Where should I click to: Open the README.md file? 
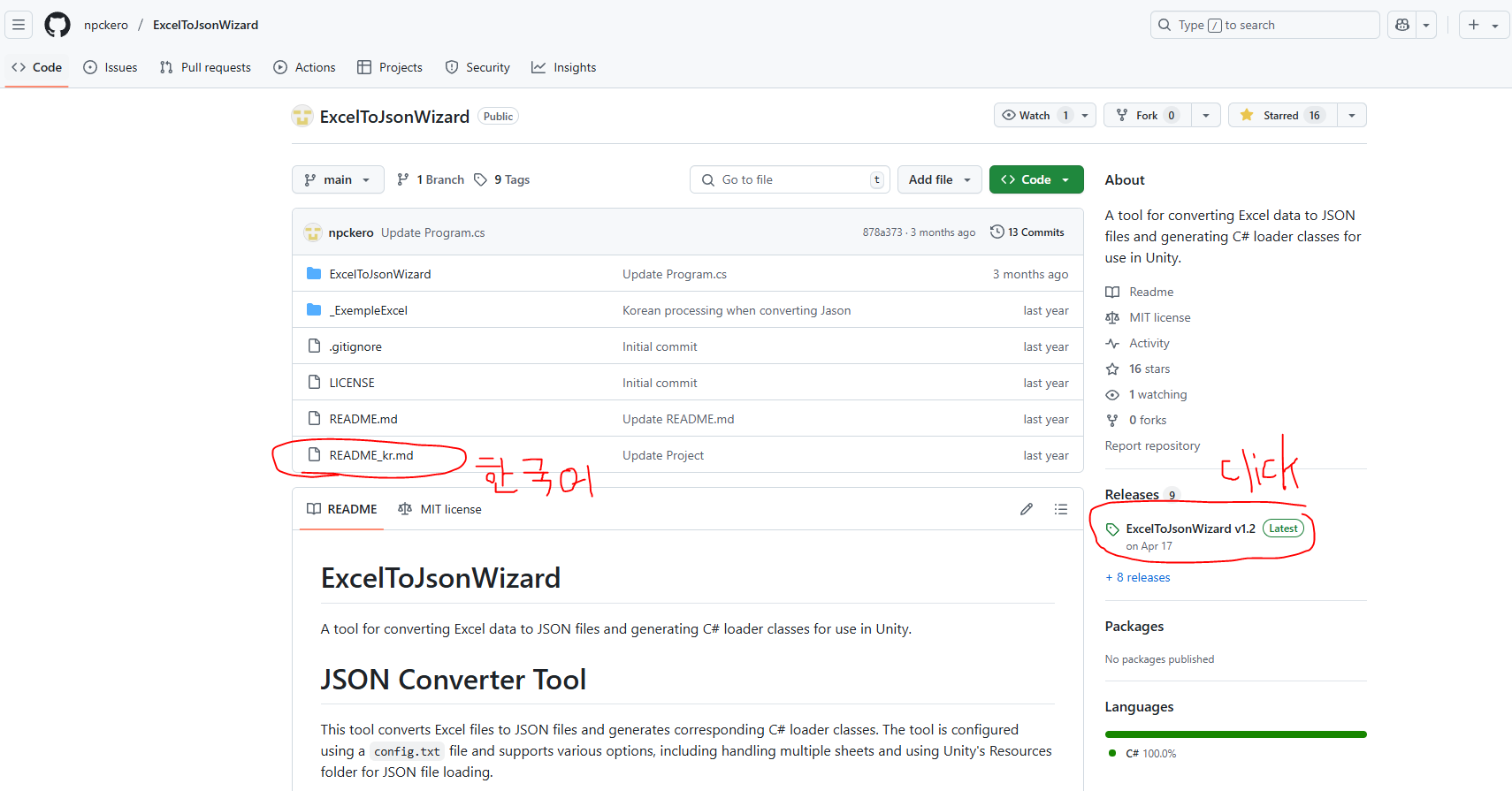click(363, 419)
